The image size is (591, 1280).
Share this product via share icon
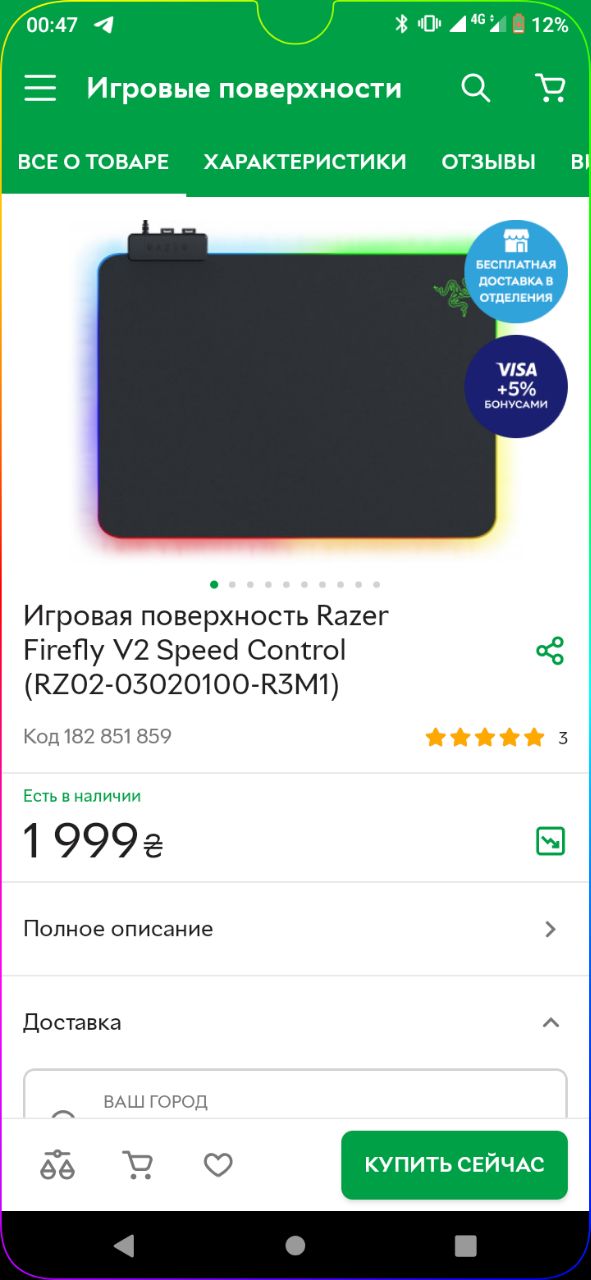click(x=550, y=651)
